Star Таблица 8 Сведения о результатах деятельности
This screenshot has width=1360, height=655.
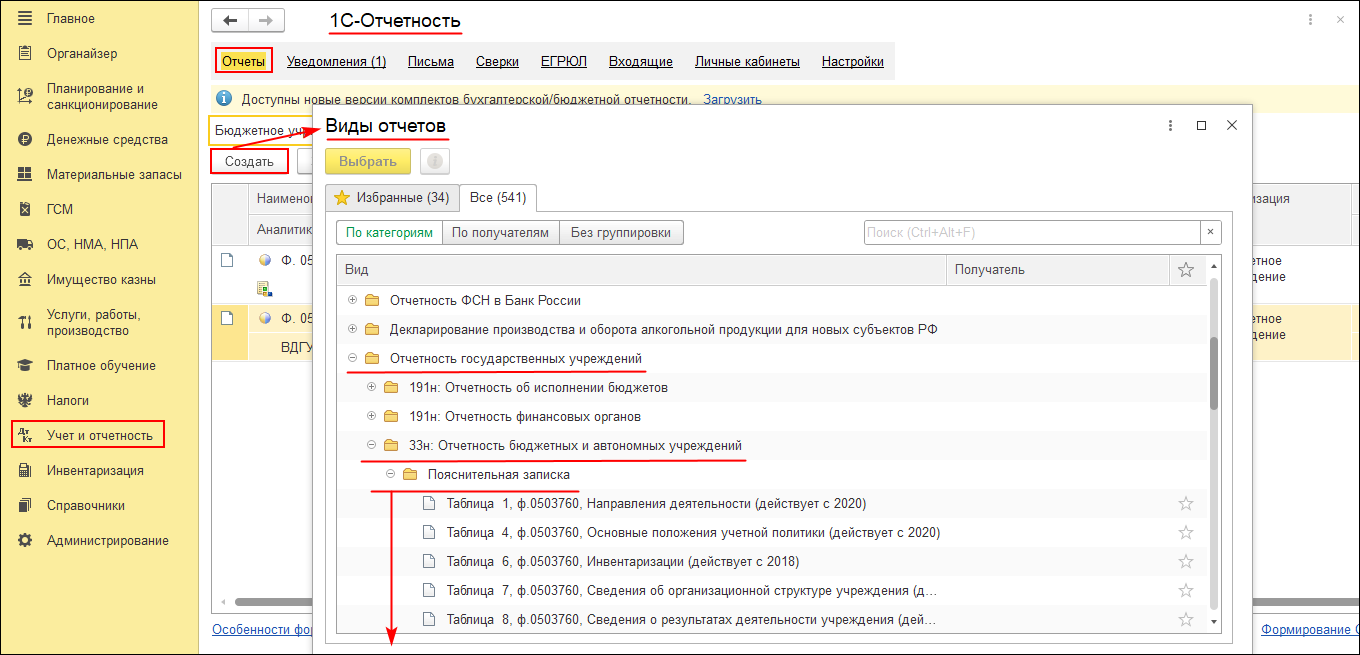point(1186,620)
